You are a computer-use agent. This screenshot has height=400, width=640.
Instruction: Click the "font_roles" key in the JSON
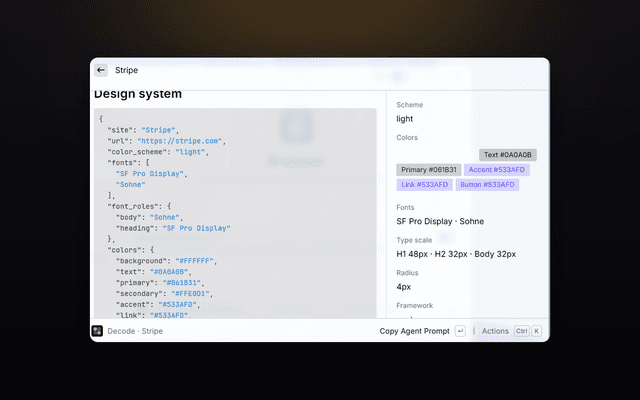133,207
